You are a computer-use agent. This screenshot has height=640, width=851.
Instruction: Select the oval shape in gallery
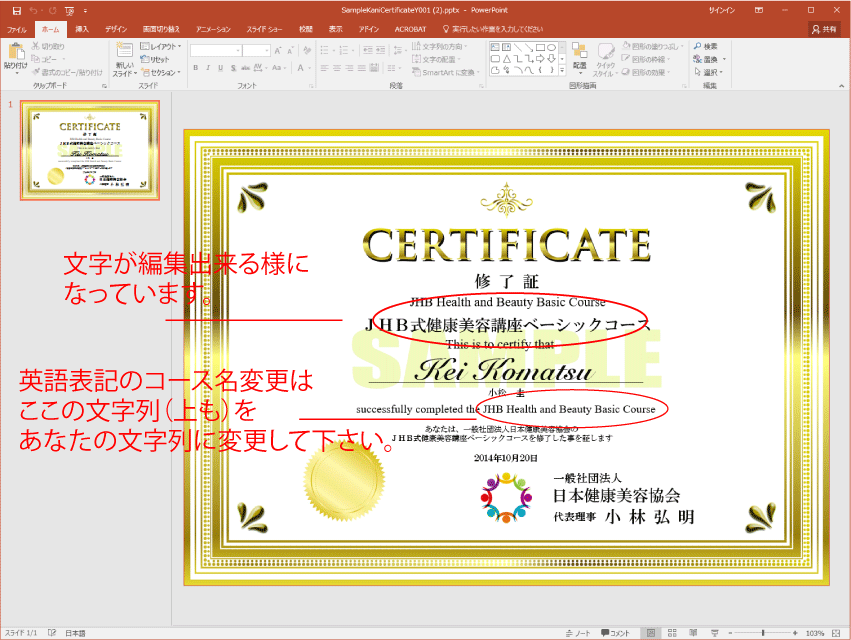[551, 47]
